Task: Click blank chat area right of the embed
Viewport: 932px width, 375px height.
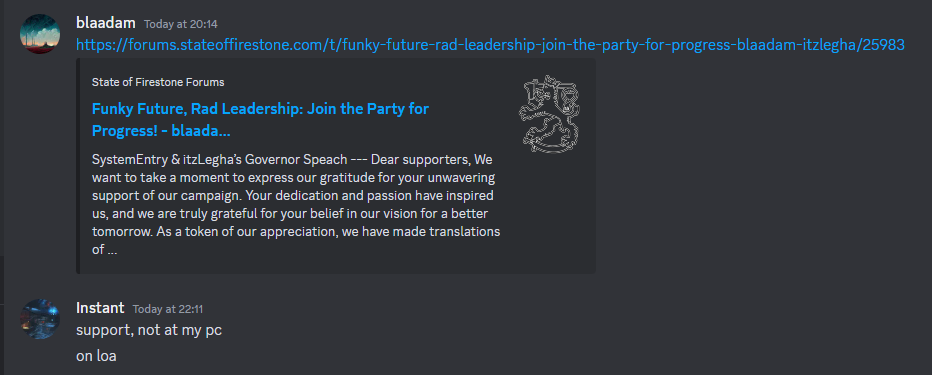Action: [x=761, y=166]
